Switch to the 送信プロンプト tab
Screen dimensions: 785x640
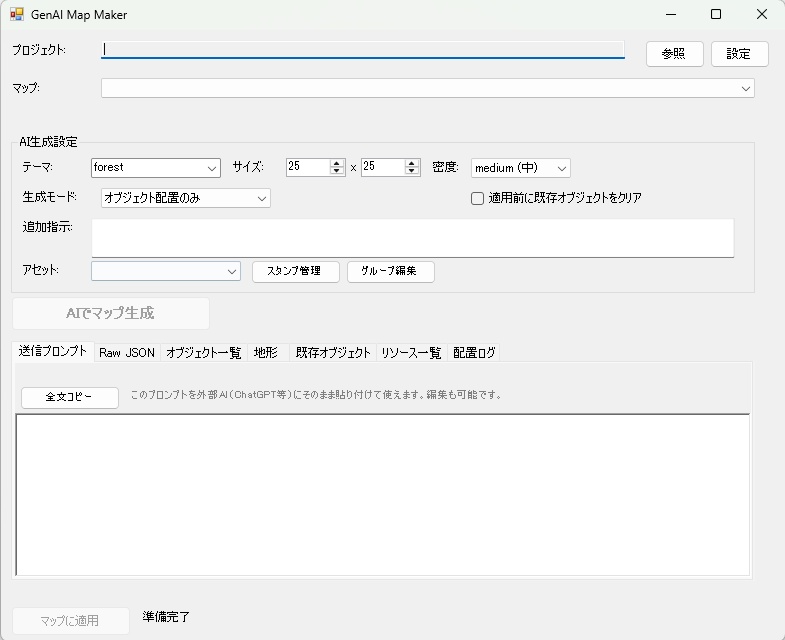[53, 352]
